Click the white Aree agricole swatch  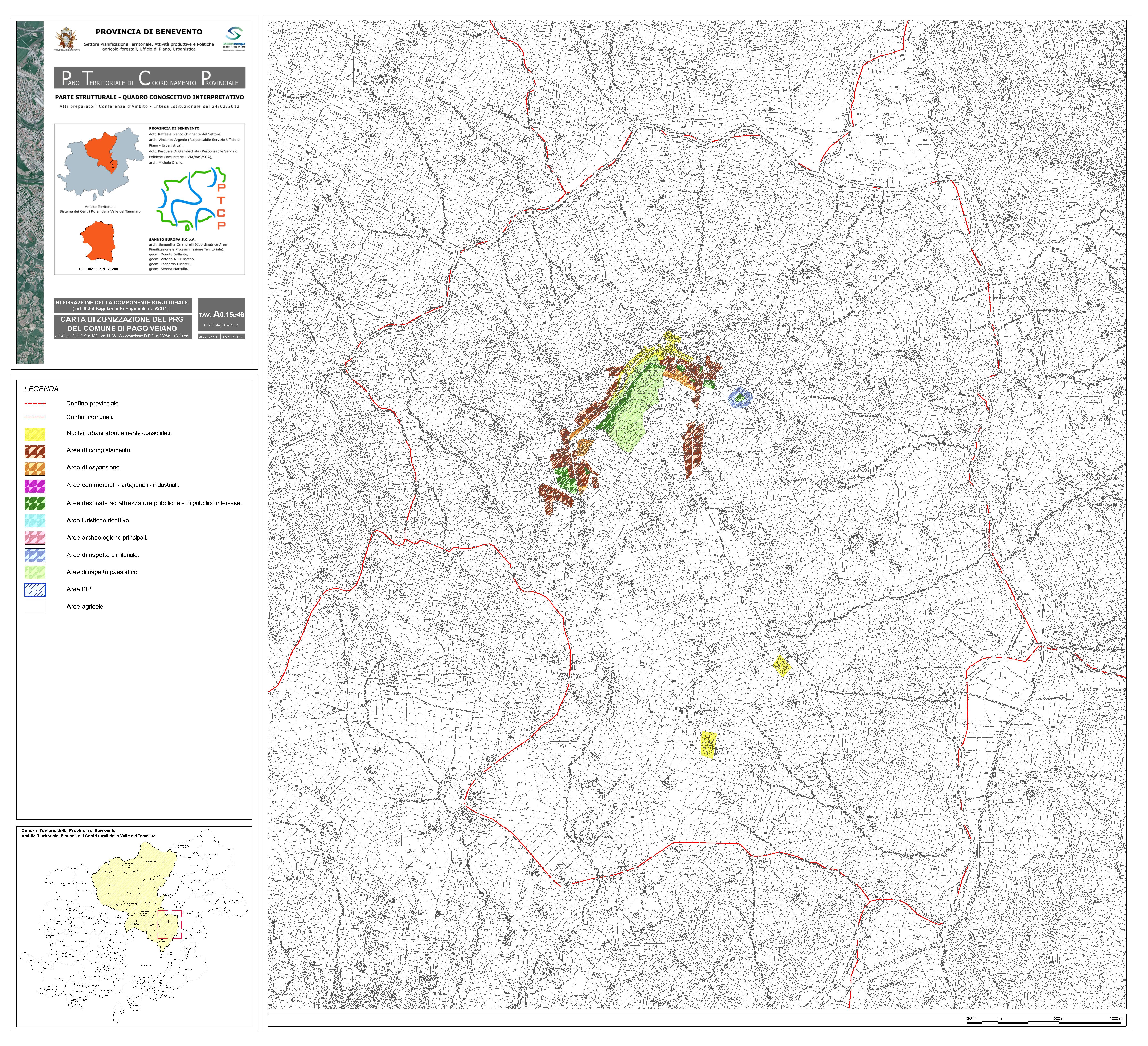35,607
